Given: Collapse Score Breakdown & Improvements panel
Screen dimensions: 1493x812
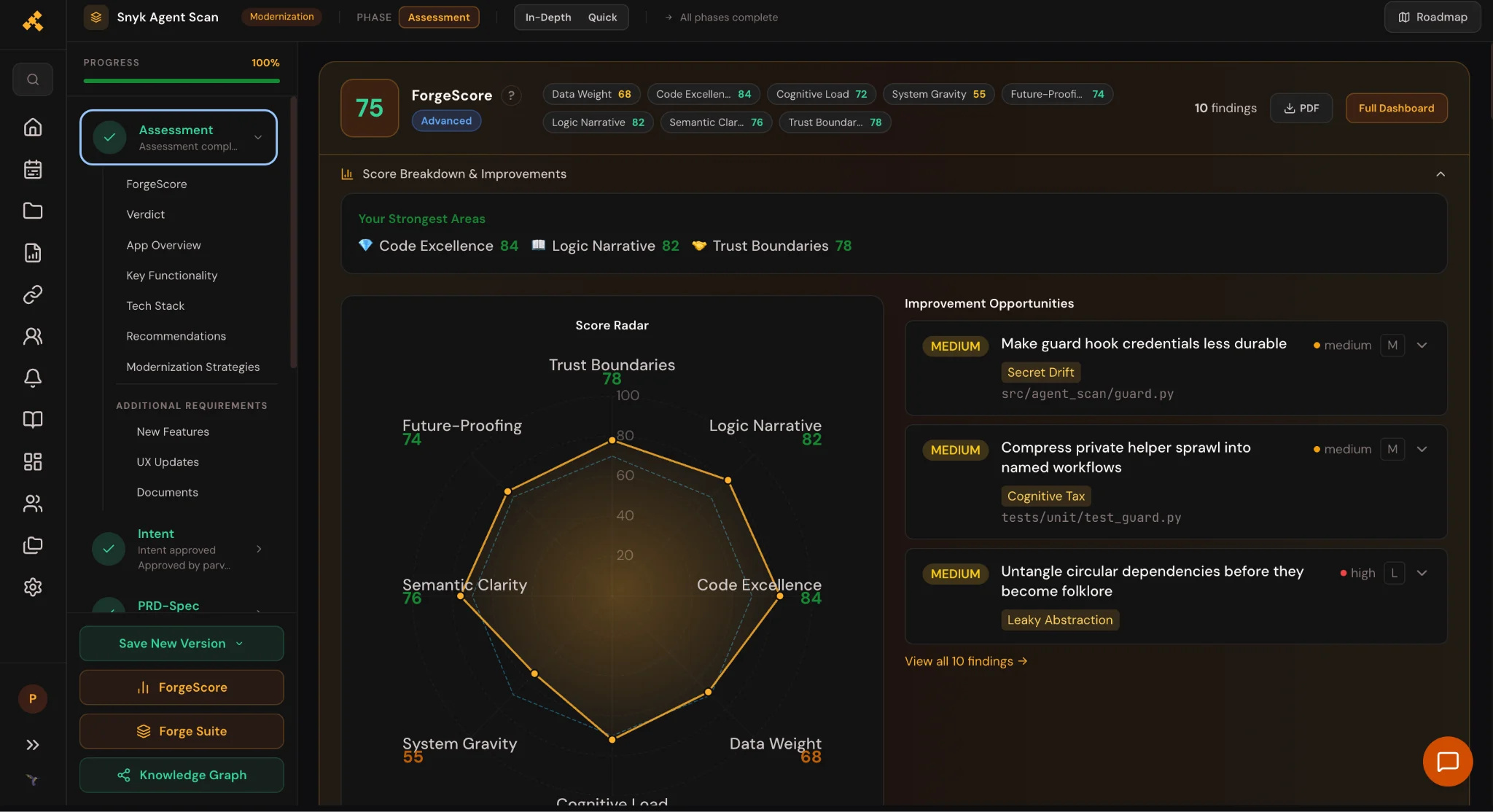Looking at the screenshot, I should coord(1441,174).
